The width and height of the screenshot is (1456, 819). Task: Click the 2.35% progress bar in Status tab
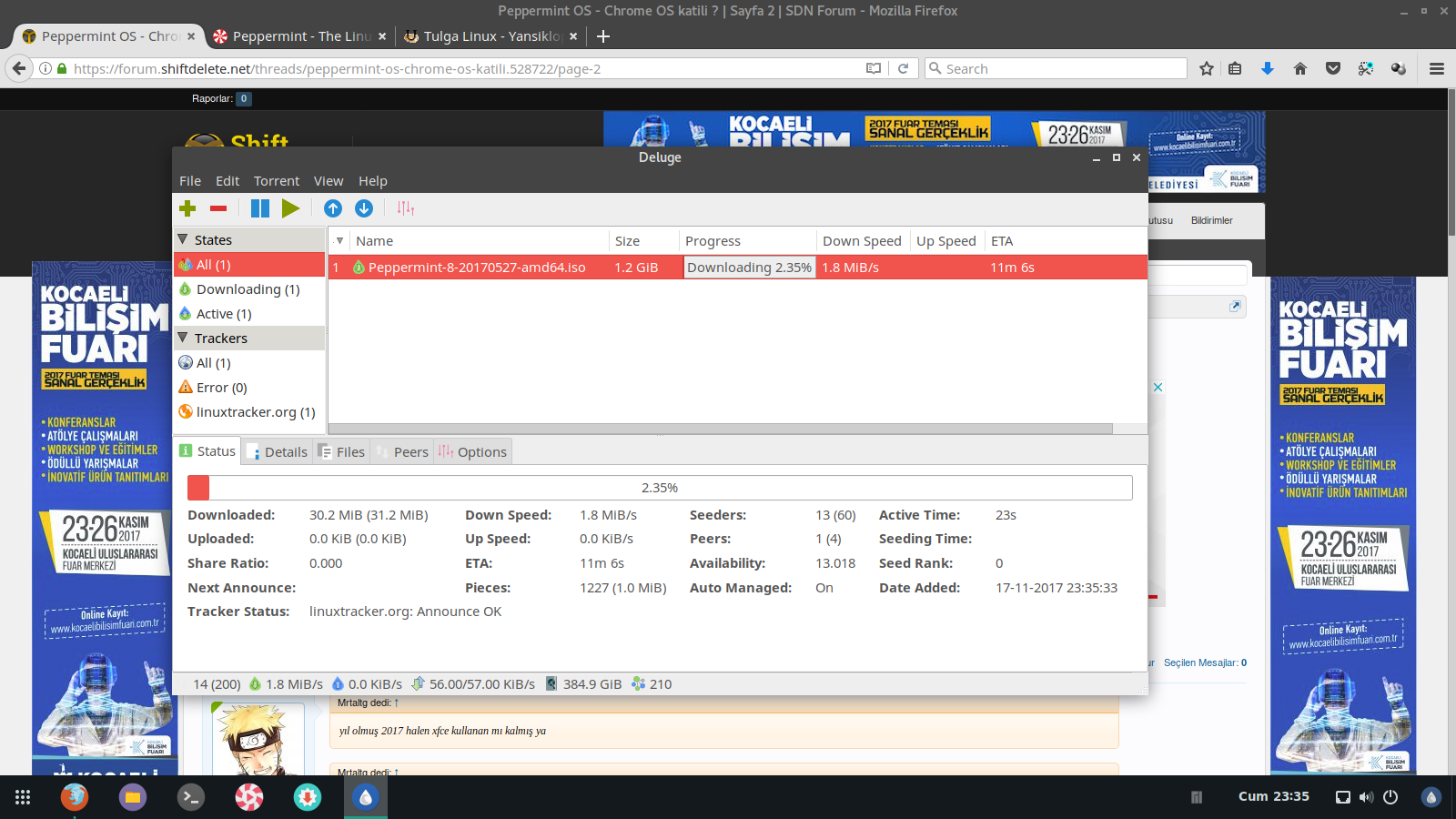pos(660,488)
